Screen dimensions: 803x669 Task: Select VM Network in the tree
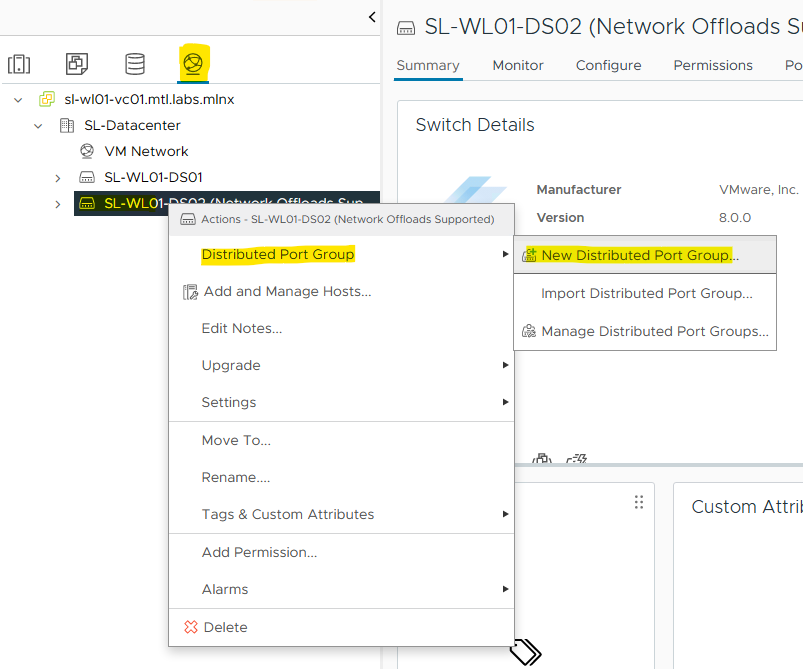(146, 151)
